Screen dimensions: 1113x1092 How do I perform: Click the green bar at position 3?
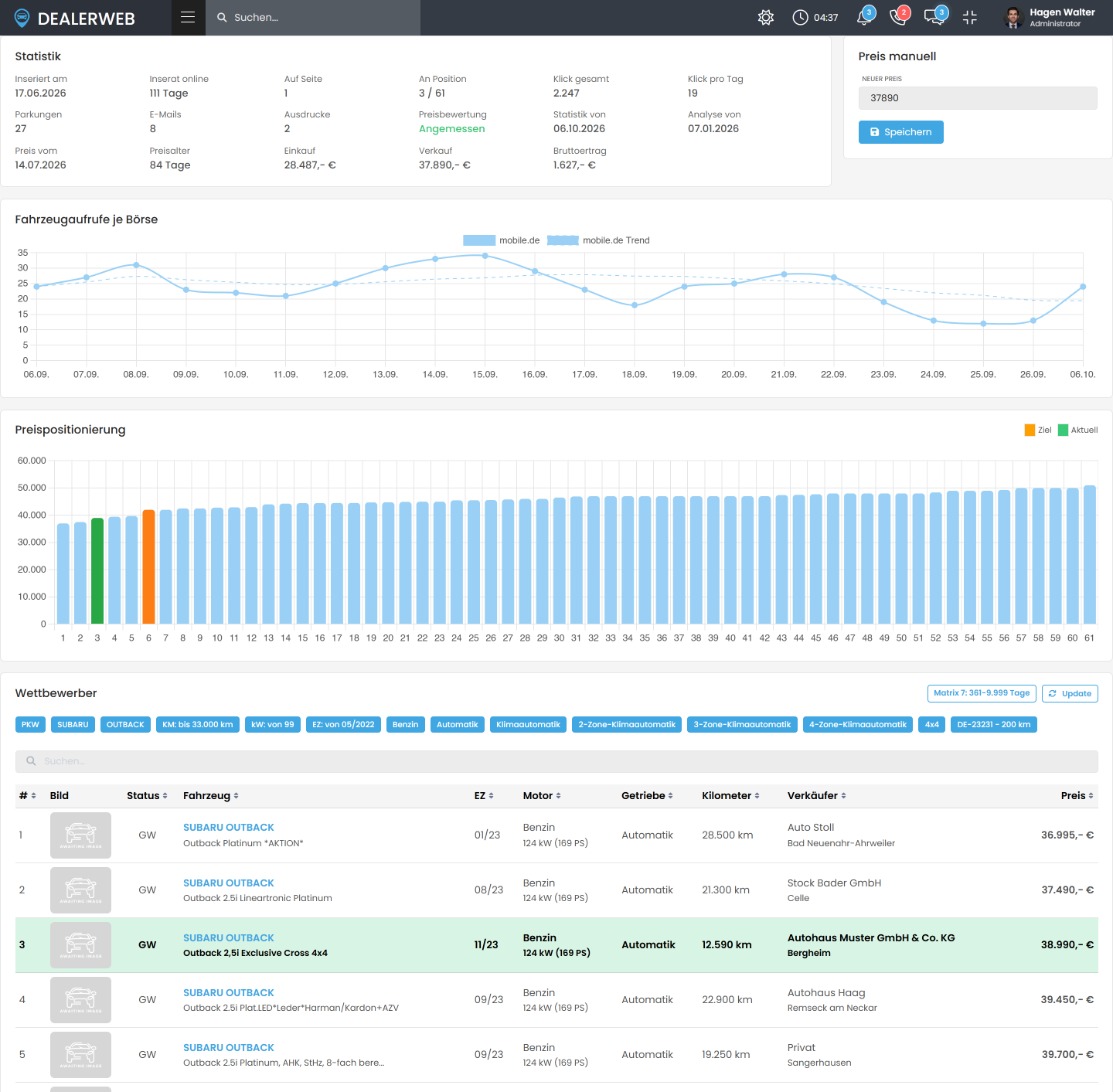tap(97, 571)
